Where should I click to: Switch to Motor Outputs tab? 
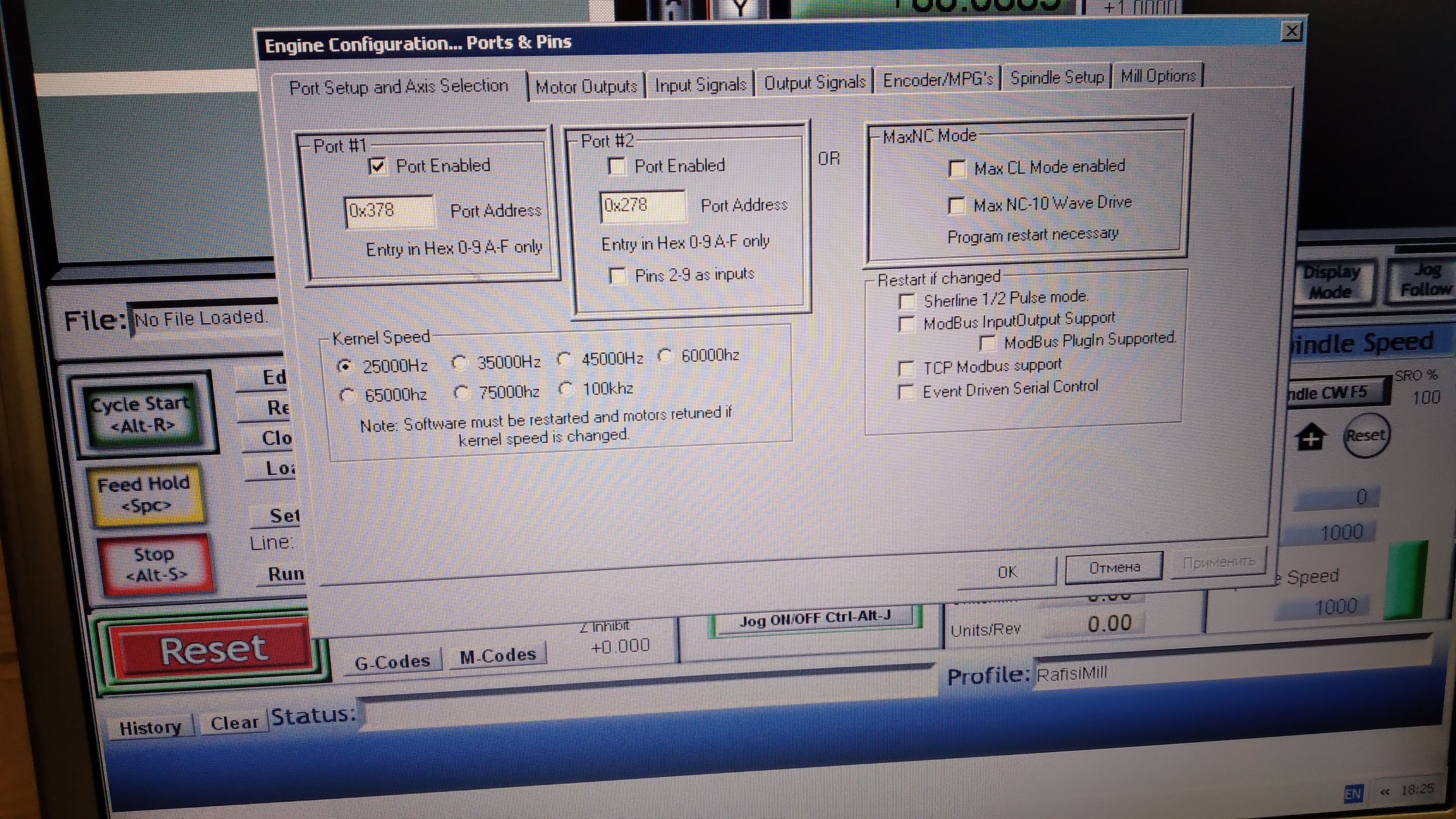[x=586, y=87]
